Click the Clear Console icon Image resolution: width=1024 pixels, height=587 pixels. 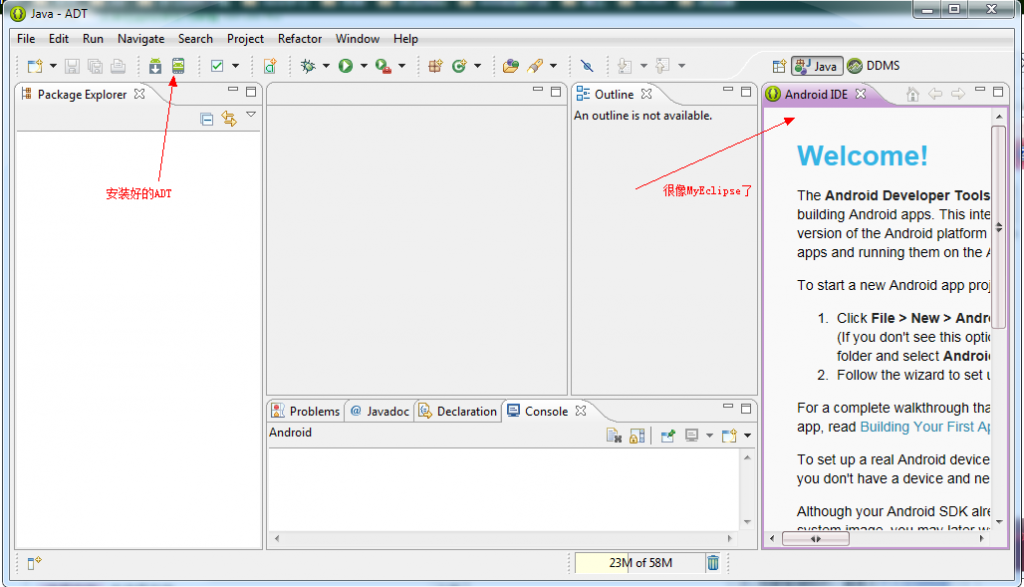(x=613, y=436)
